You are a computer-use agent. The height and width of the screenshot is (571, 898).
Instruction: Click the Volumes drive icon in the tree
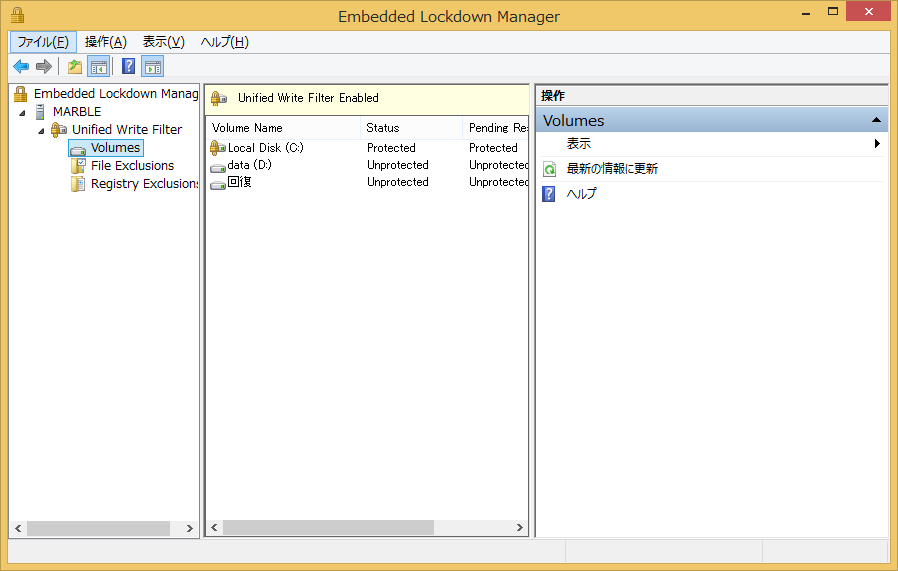point(78,149)
